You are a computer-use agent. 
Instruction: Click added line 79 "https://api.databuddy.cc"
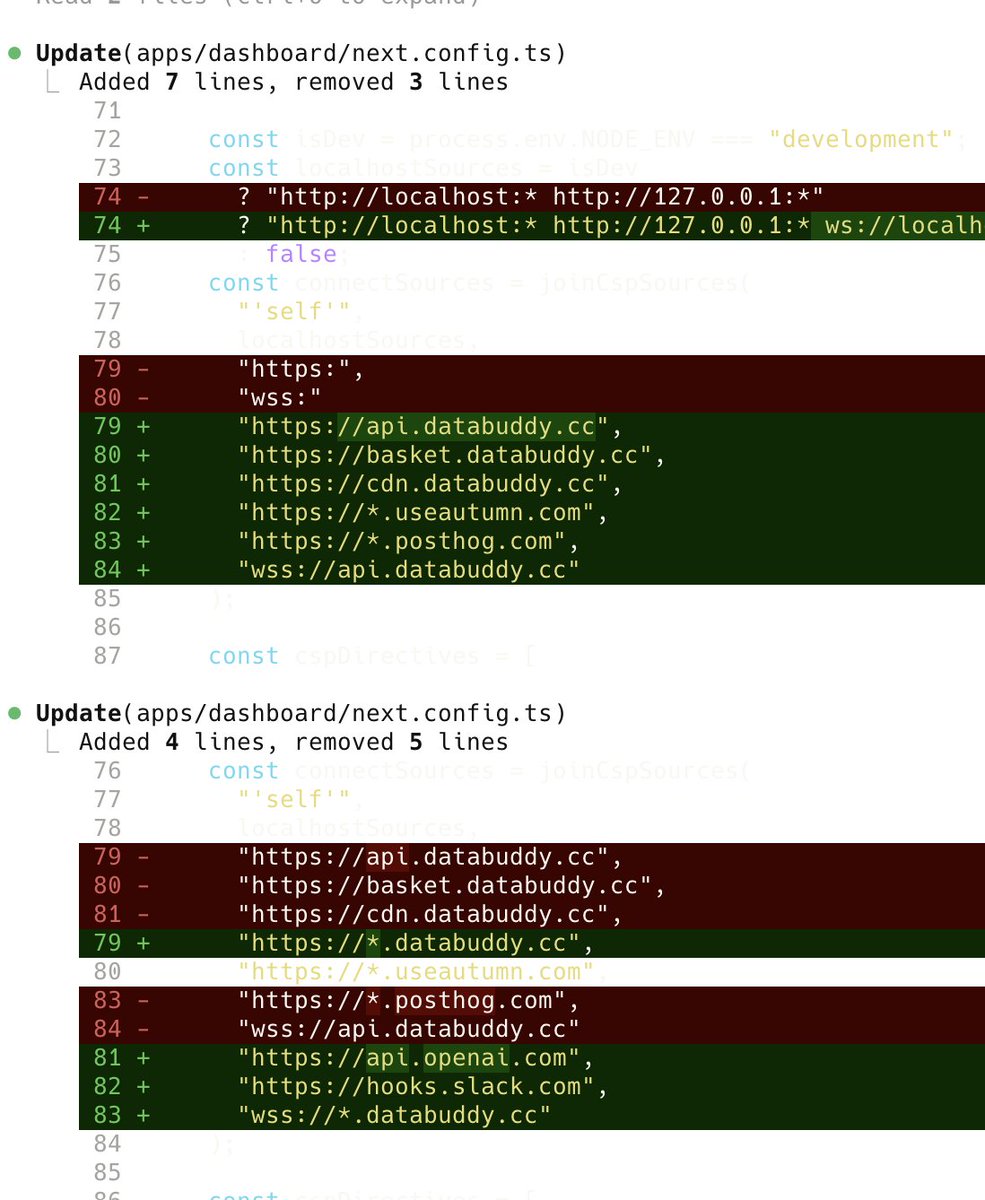532,428
